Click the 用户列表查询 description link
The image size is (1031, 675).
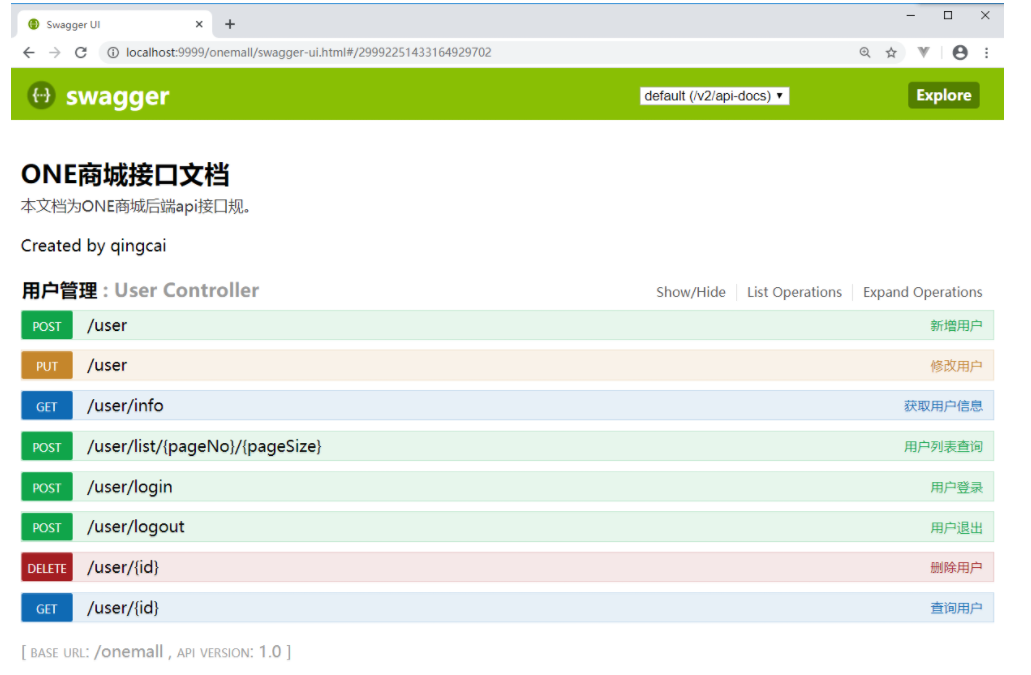click(x=943, y=447)
